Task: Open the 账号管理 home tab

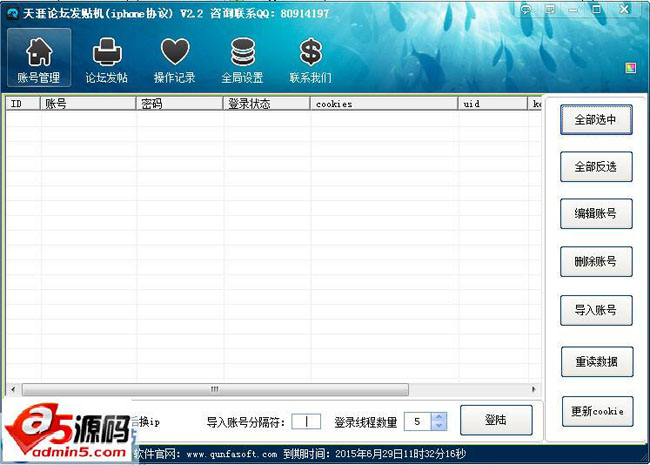Action: tap(39, 57)
